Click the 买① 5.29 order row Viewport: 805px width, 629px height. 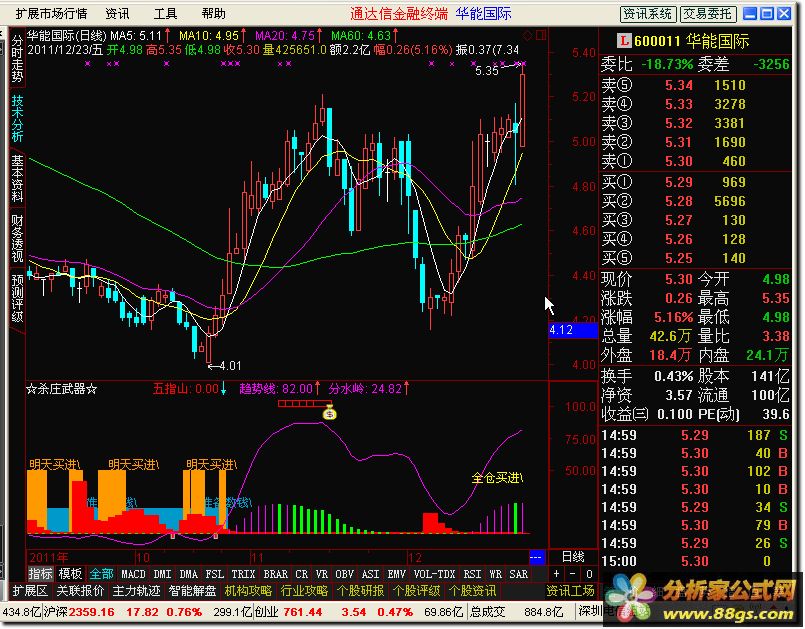tap(695, 182)
